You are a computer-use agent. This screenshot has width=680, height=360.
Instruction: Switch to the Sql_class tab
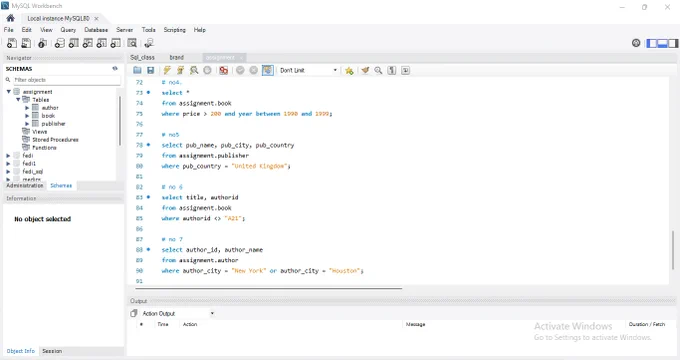click(142, 57)
